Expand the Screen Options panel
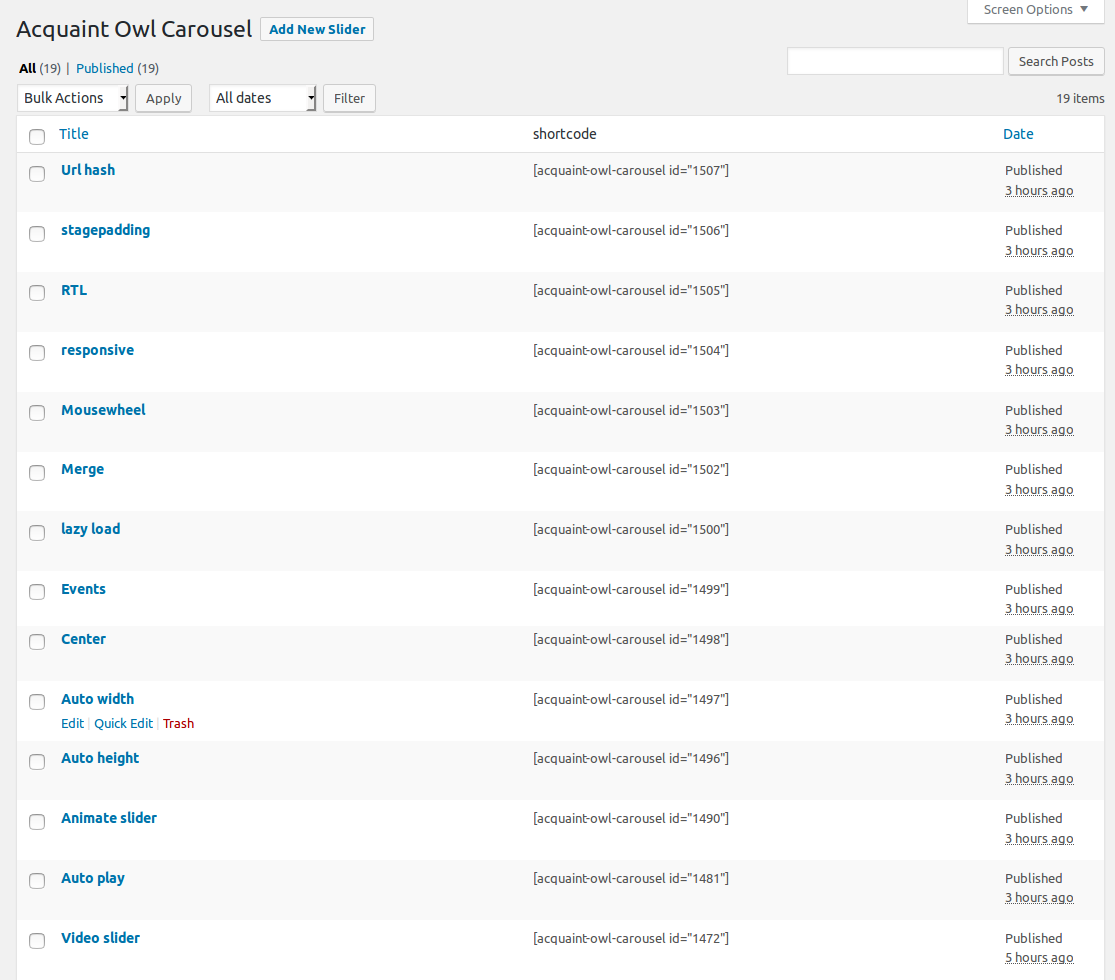1115x980 pixels. [x=1035, y=10]
